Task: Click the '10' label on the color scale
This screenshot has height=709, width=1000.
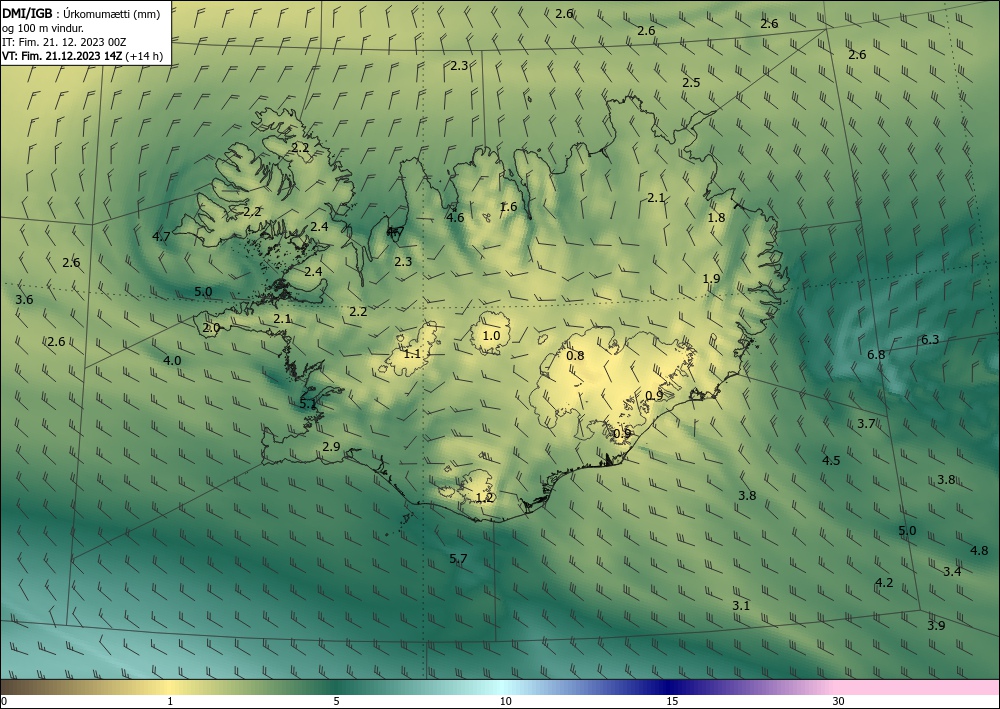Action: click(505, 701)
